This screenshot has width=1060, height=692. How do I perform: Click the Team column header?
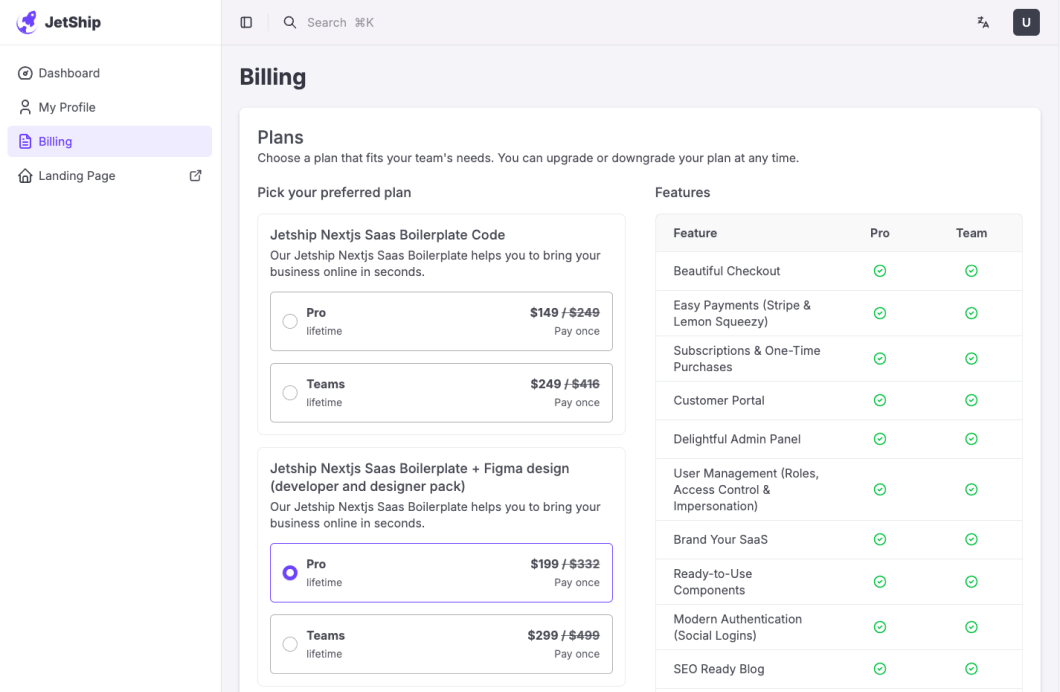coord(971,233)
